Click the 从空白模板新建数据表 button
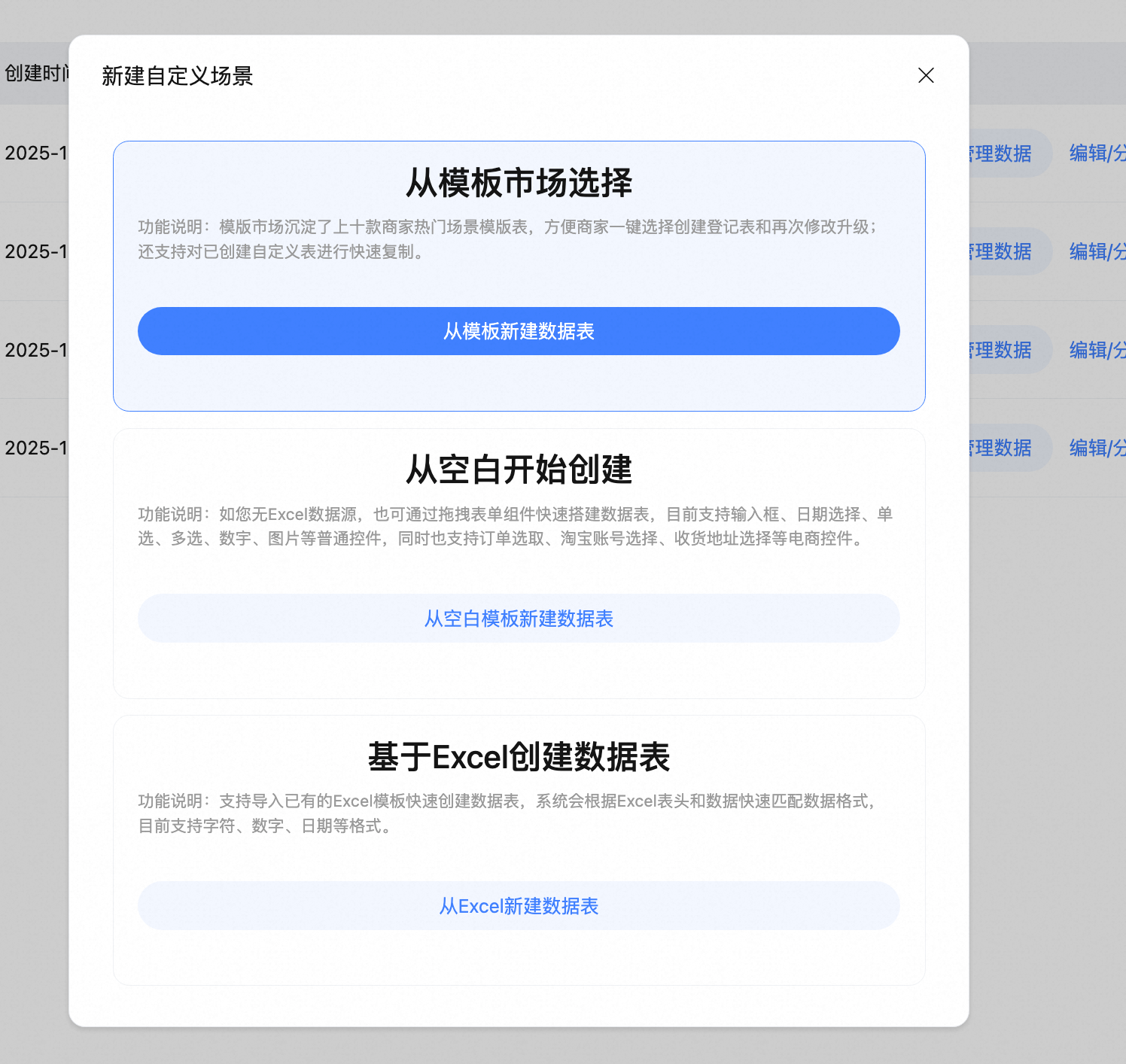The width and height of the screenshot is (1126, 1064). pos(519,619)
